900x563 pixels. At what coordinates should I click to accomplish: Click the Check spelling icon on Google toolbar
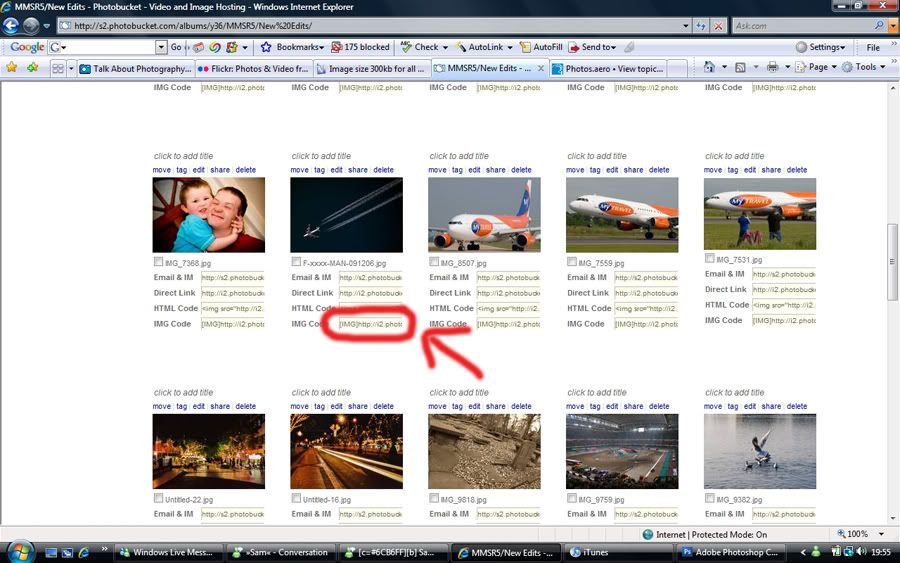click(x=406, y=46)
